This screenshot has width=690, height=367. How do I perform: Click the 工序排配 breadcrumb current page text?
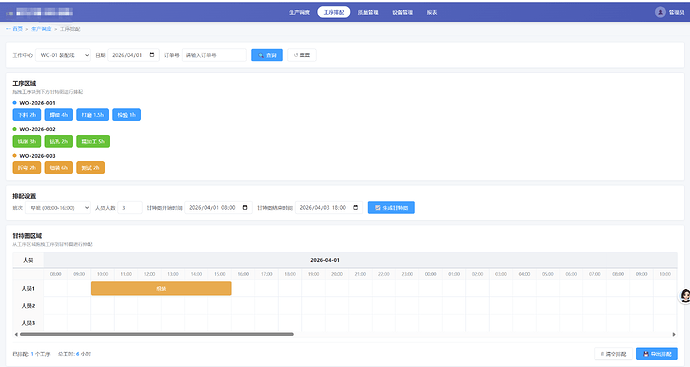point(70,29)
